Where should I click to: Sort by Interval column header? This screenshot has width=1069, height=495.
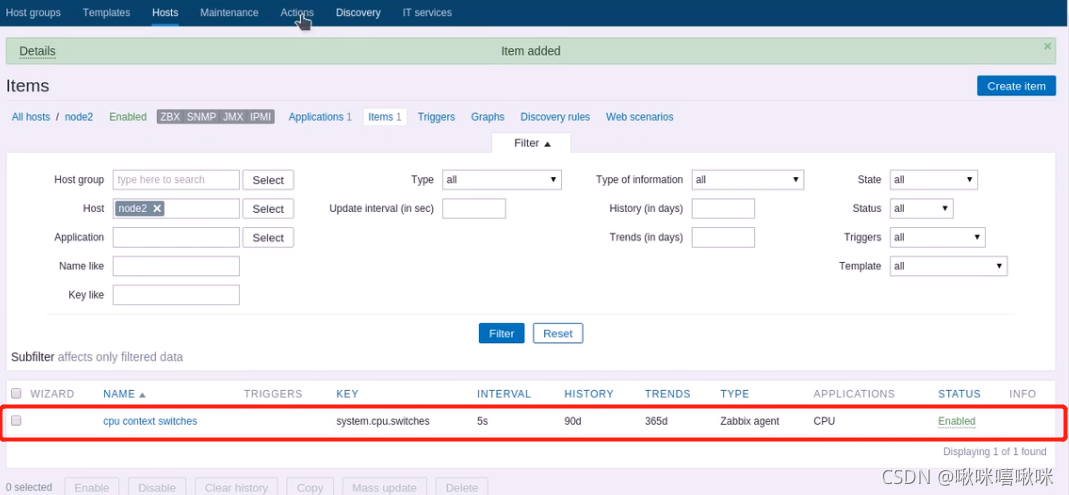[x=504, y=393]
